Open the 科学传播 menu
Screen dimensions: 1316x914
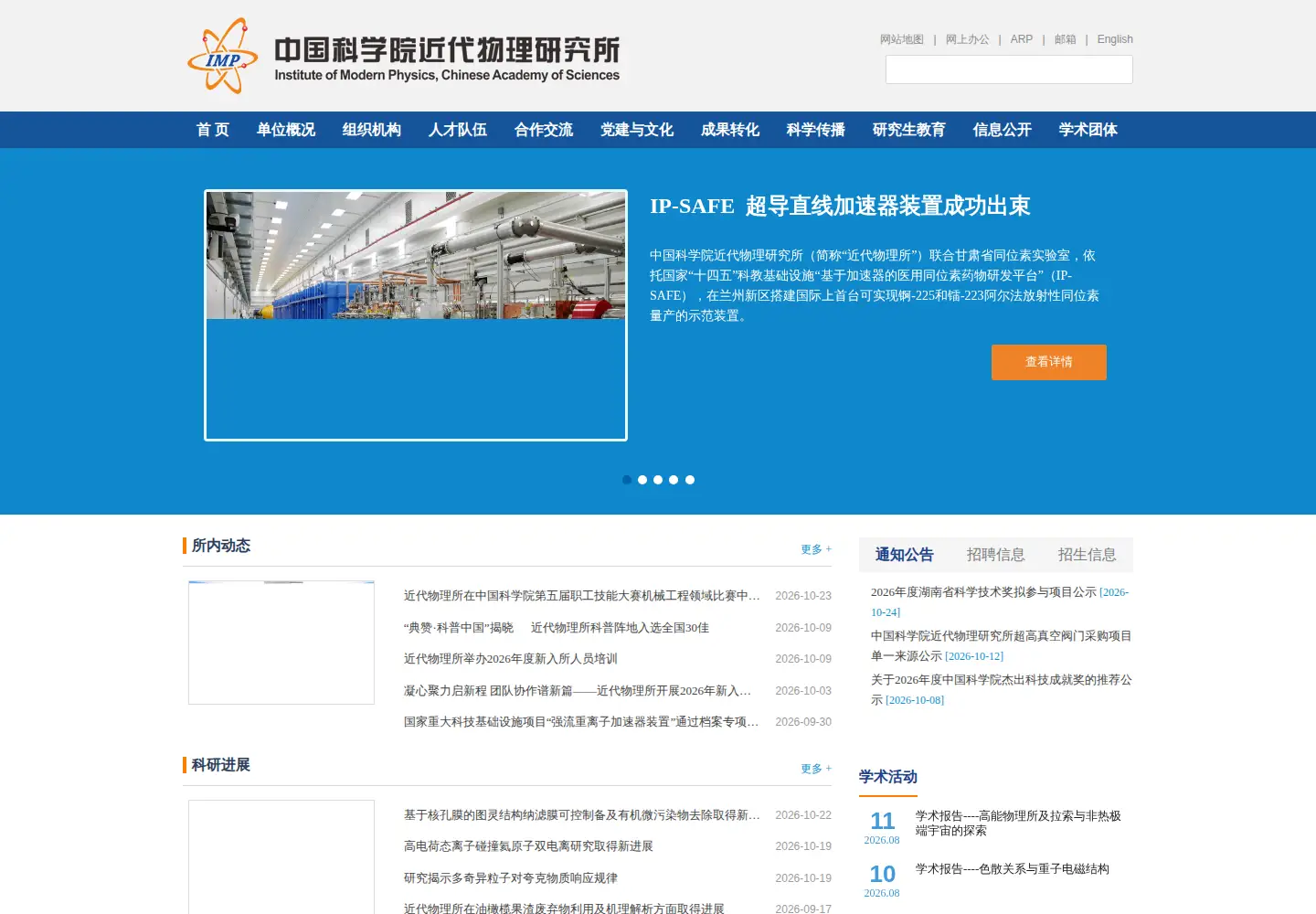[816, 130]
